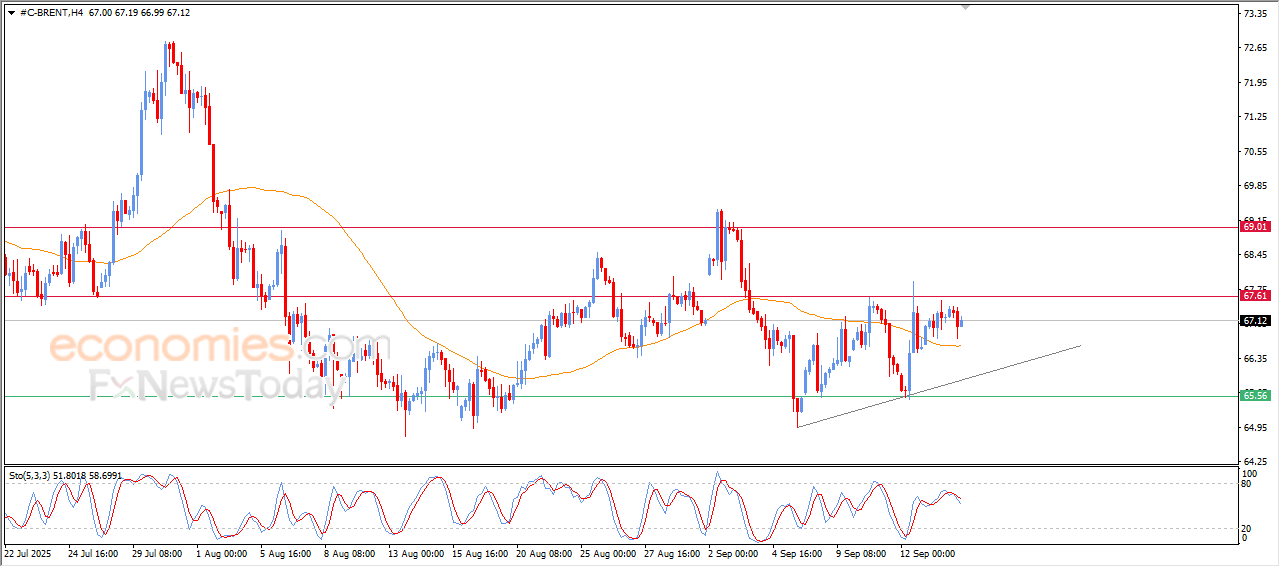Select the chart shift triangle marker at top
Screen dimensions: 1280x567
[966, 7]
